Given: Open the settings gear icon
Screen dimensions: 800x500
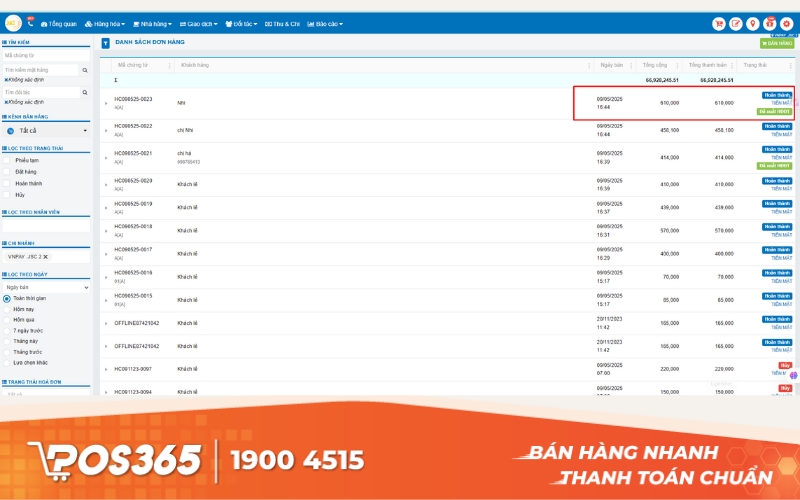Looking at the screenshot, I should [786, 23].
